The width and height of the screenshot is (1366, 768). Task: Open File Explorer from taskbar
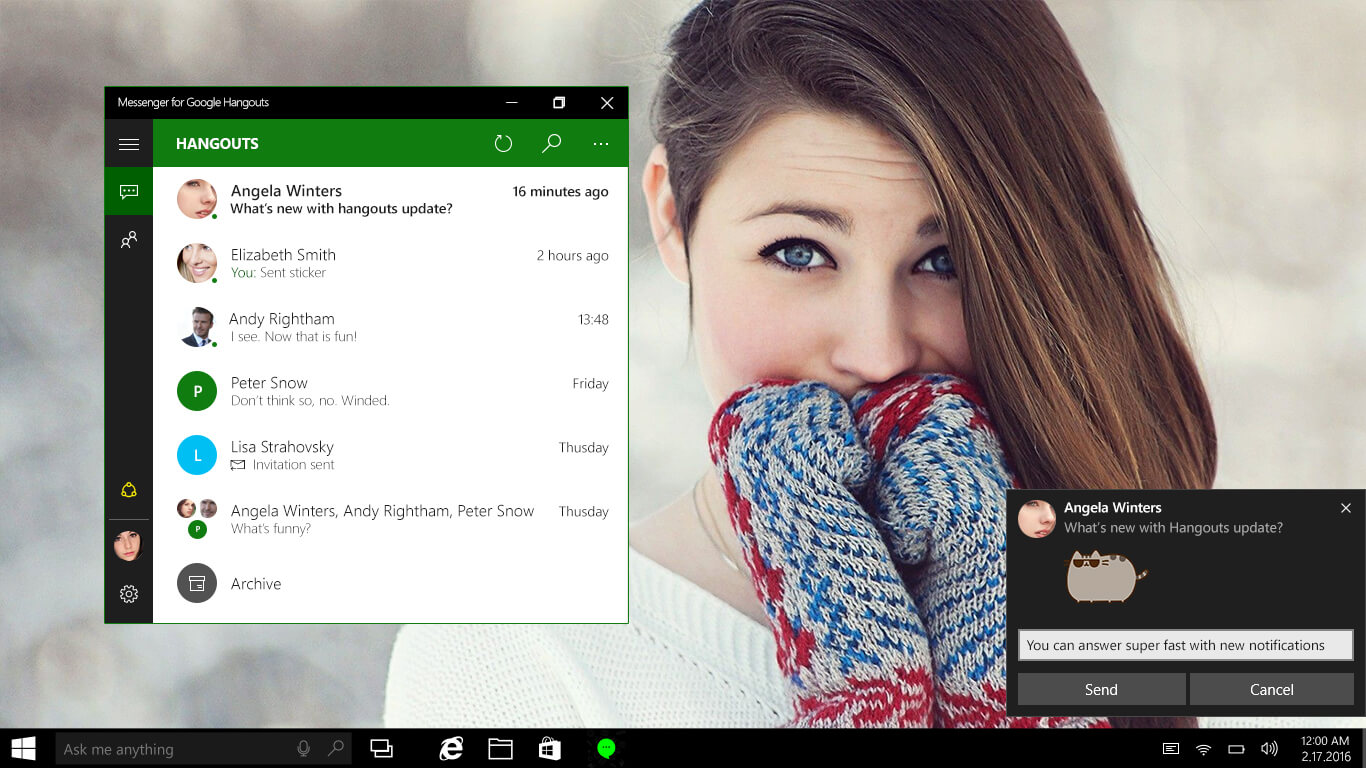(x=500, y=748)
